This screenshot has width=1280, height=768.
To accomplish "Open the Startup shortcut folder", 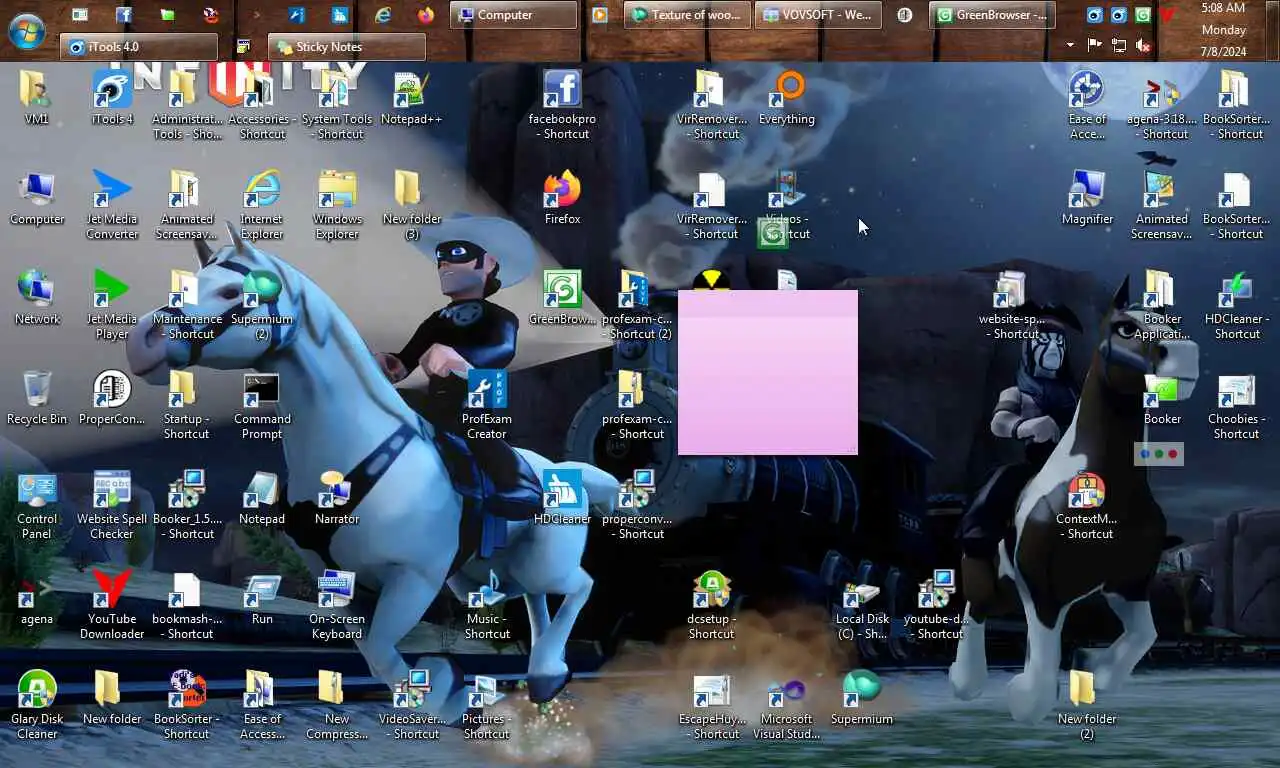I will click(x=187, y=405).
